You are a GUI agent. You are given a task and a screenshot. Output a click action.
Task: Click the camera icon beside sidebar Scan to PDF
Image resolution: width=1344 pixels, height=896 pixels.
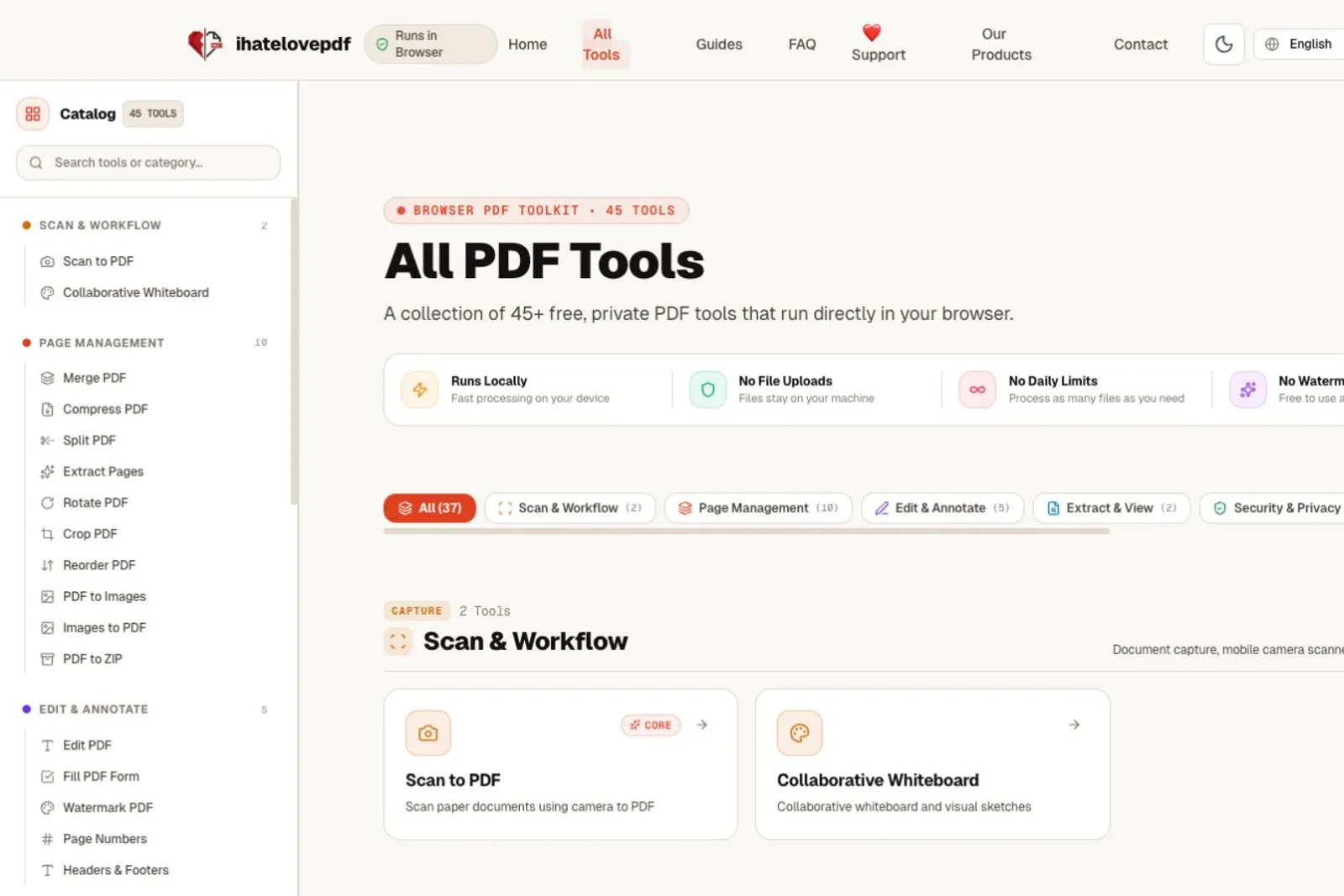click(47, 261)
